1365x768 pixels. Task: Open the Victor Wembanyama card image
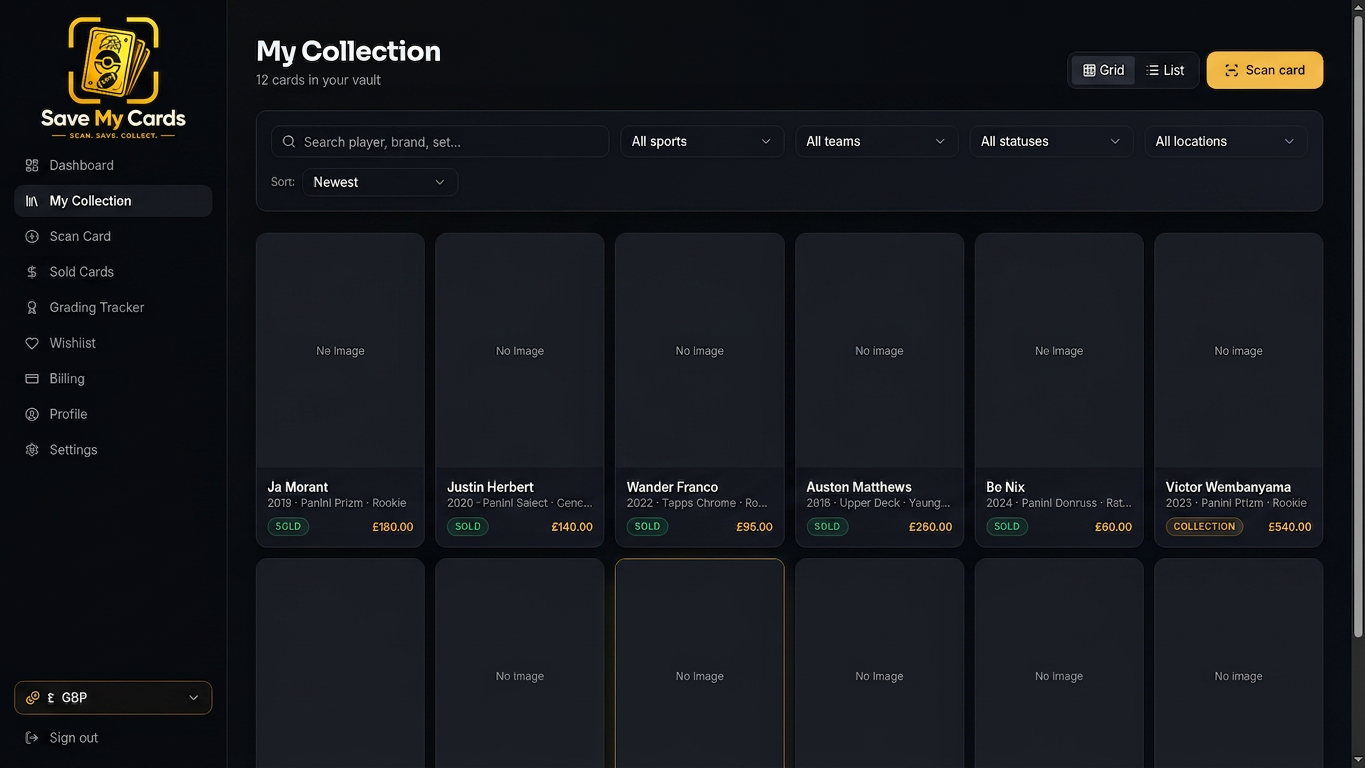click(x=1239, y=351)
